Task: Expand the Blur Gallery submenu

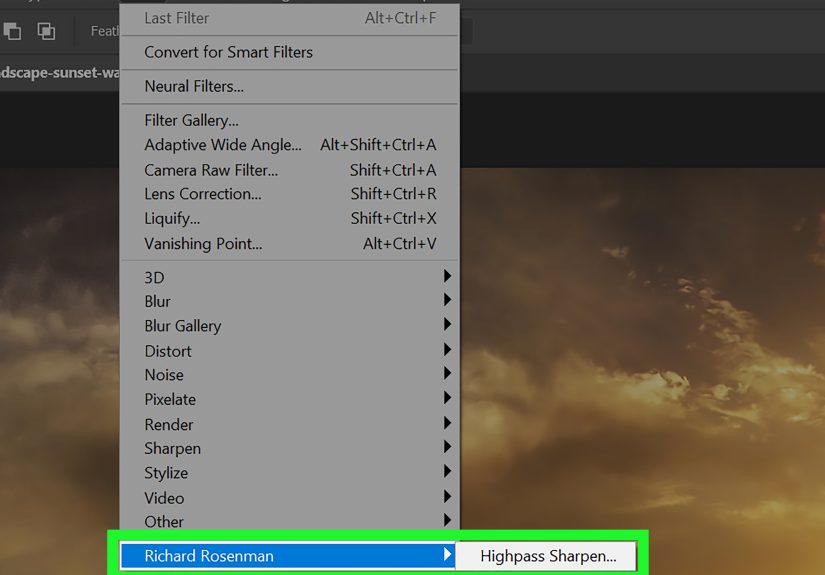Action: click(x=289, y=326)
